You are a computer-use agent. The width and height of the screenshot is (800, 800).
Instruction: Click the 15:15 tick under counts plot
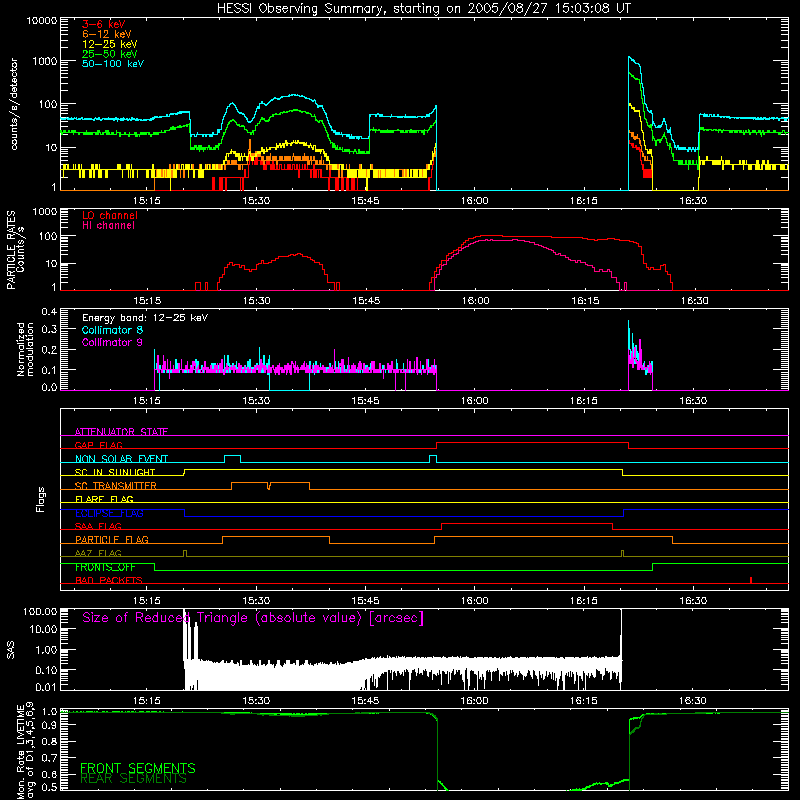point(147,201)
